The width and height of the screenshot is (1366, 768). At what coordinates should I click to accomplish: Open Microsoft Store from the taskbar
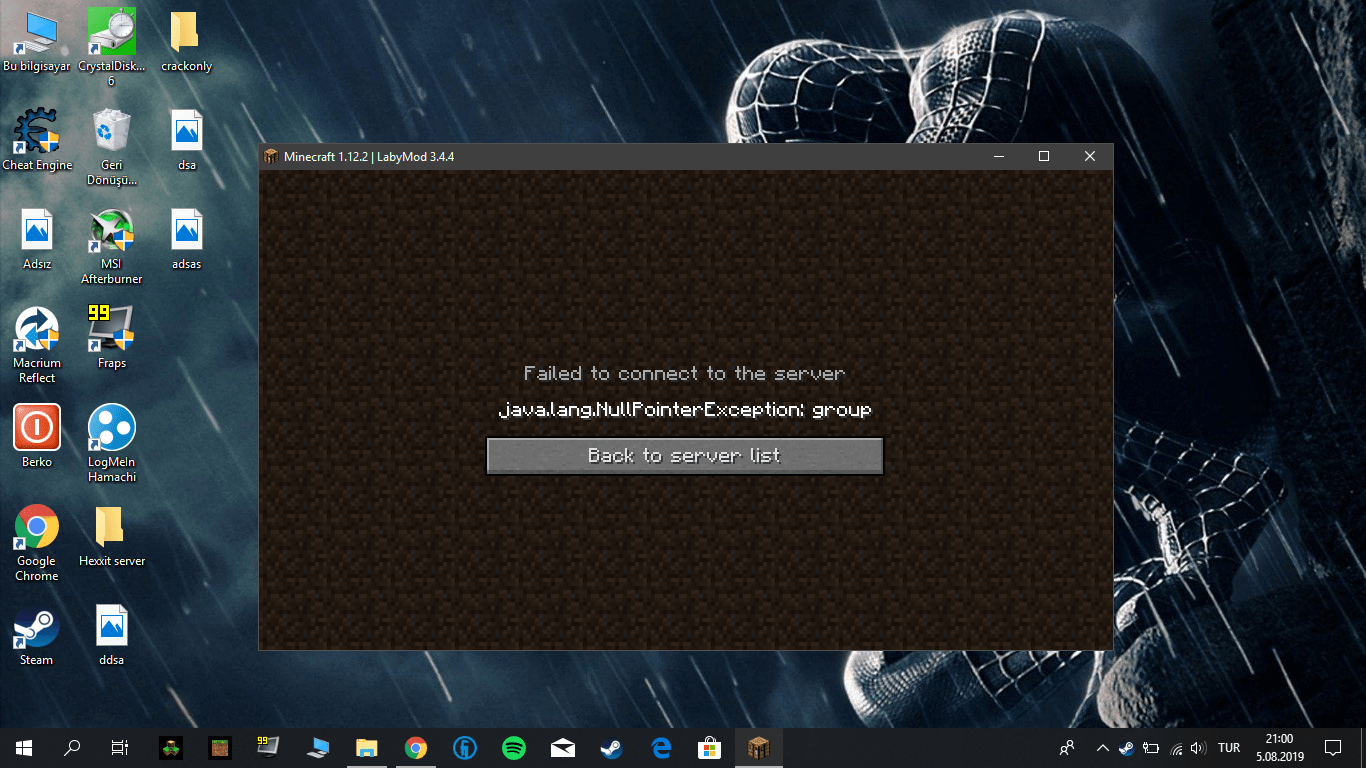710,748
